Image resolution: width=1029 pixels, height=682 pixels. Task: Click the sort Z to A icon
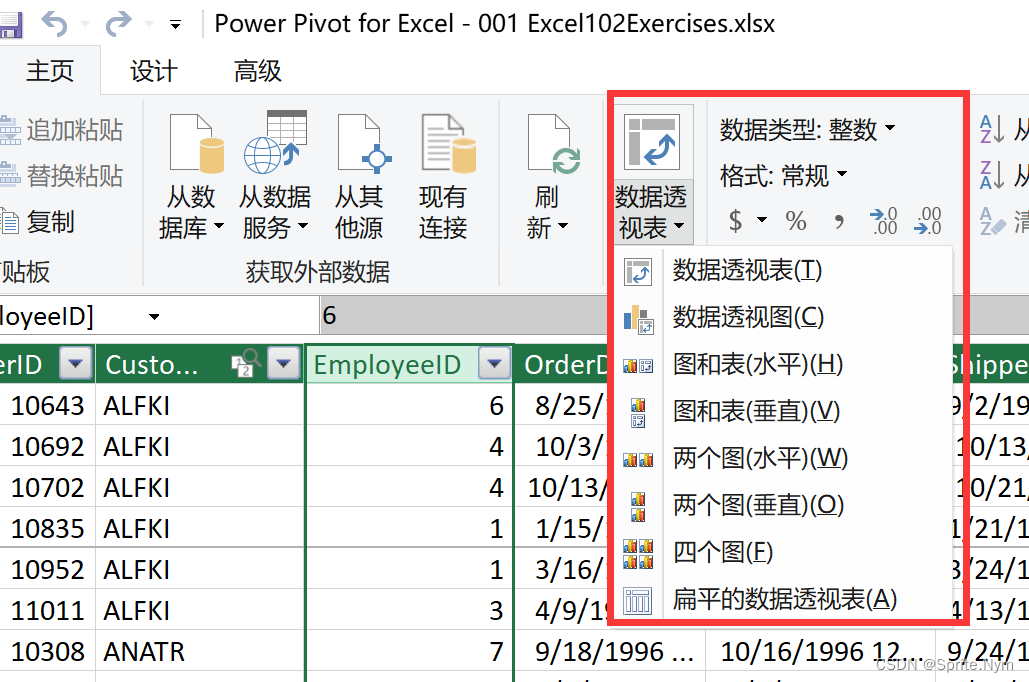(x=991, y=175)
